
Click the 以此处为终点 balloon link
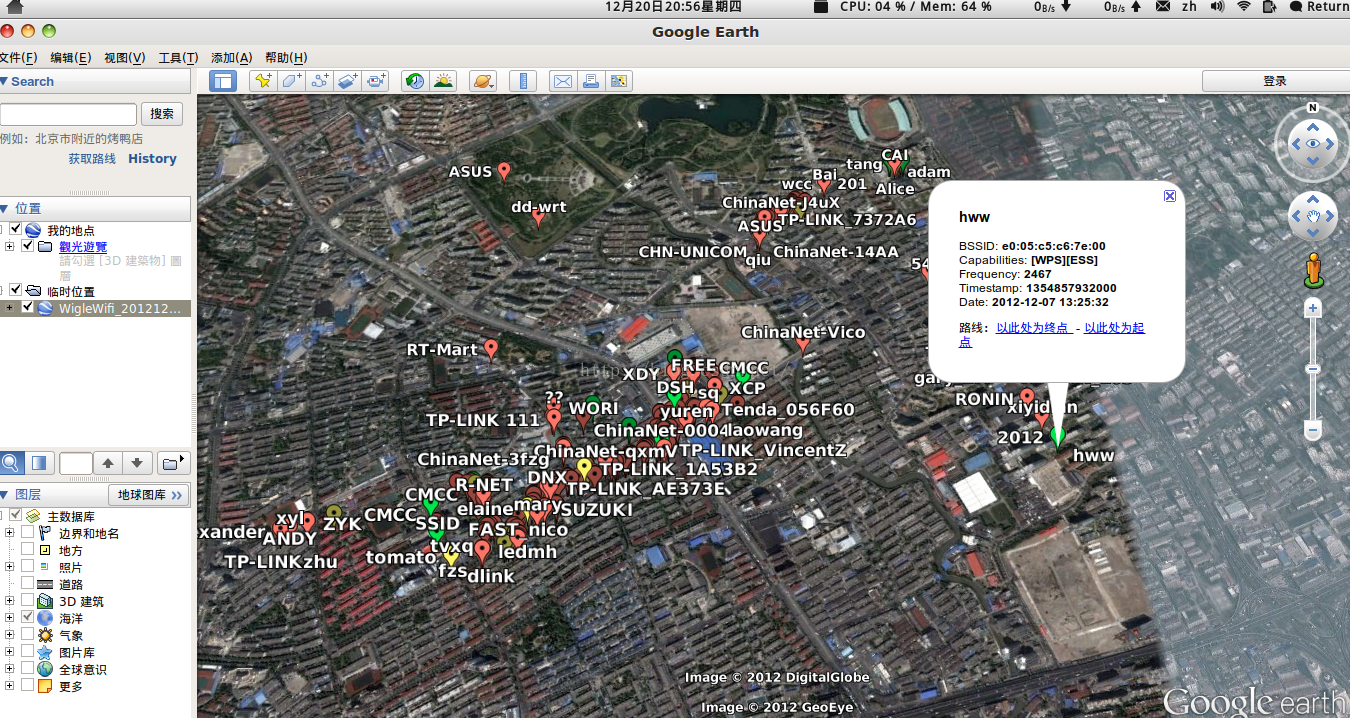pyautogui.click(x=1033, y=328)
